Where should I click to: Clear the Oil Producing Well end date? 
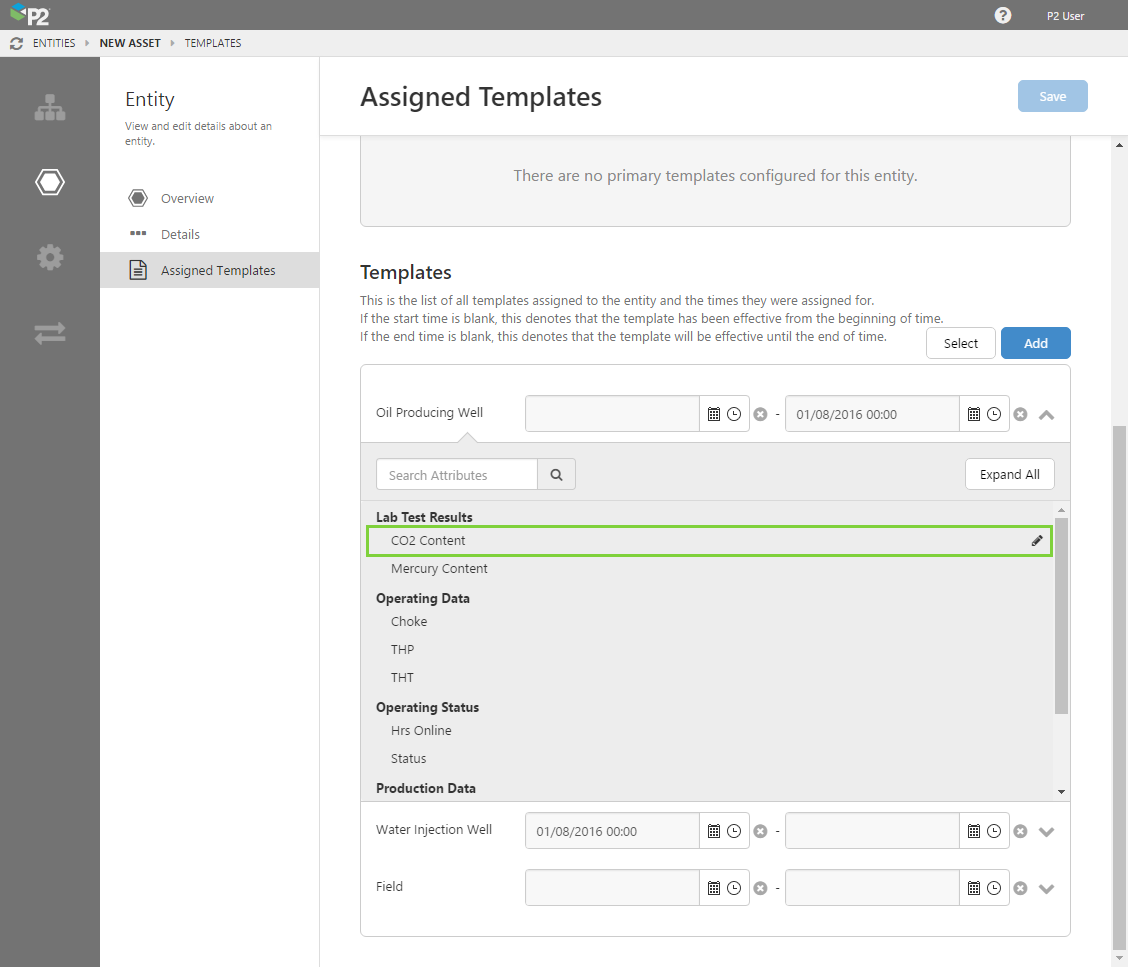tap(1020, 414)
